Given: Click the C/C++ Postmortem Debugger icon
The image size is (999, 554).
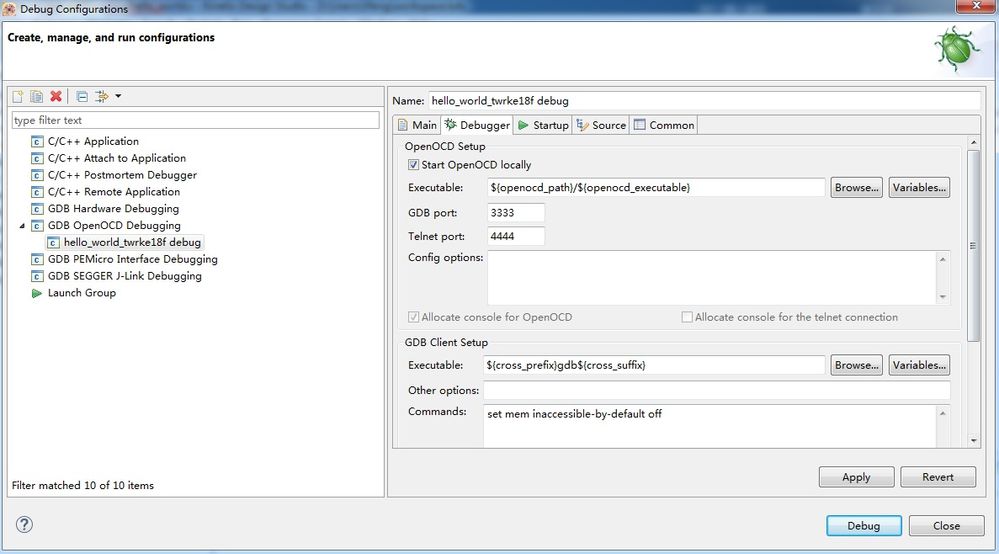Looking at the screenshot, I should click(37, 175).
